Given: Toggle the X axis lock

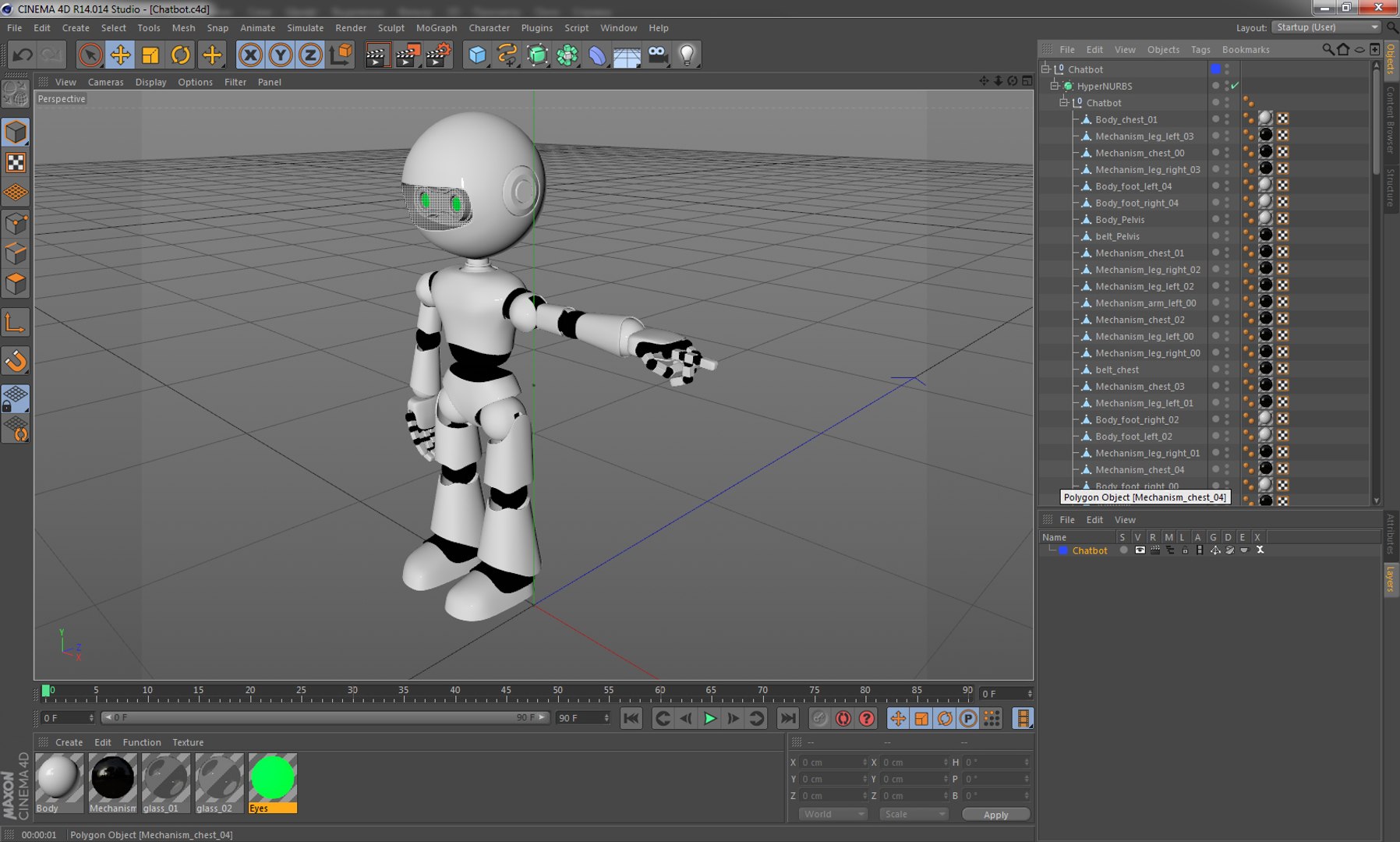Looking at the screenshot, I should (249, 55).
